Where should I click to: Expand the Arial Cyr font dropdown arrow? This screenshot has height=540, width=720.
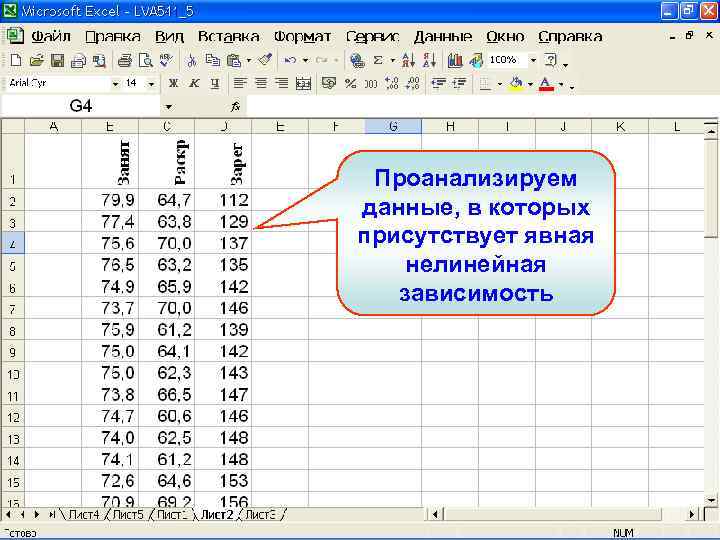point(115,84)
